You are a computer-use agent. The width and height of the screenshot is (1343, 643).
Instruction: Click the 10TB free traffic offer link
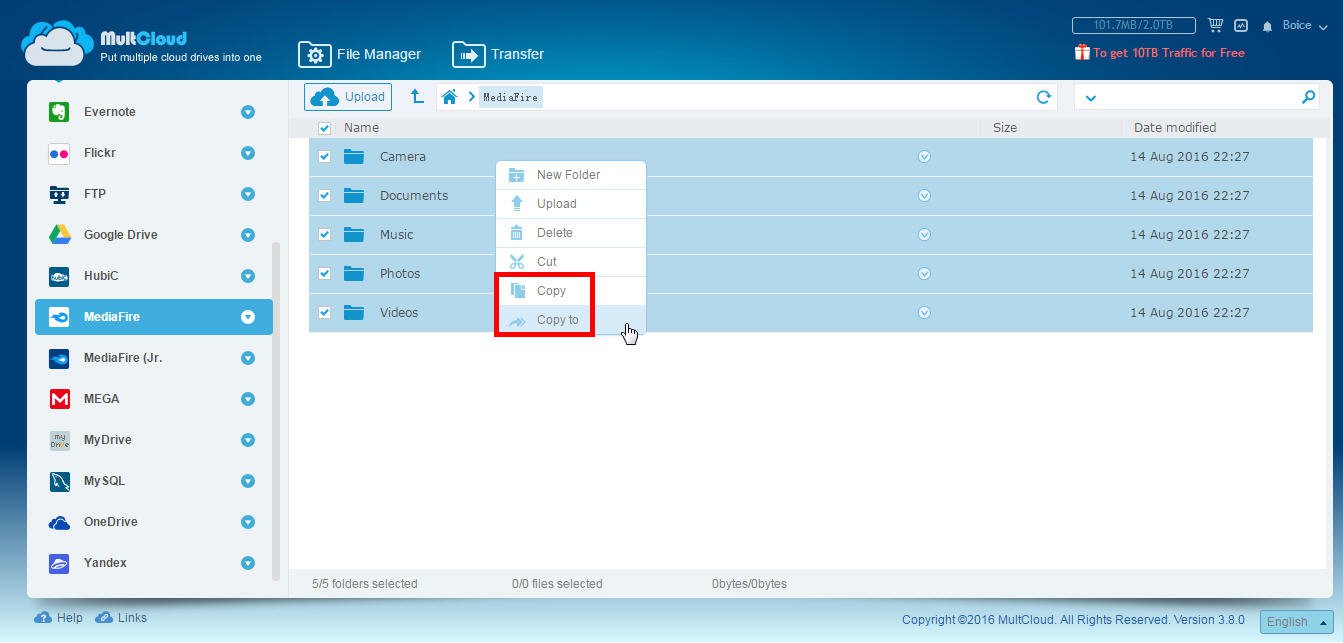pos(1169,53)
